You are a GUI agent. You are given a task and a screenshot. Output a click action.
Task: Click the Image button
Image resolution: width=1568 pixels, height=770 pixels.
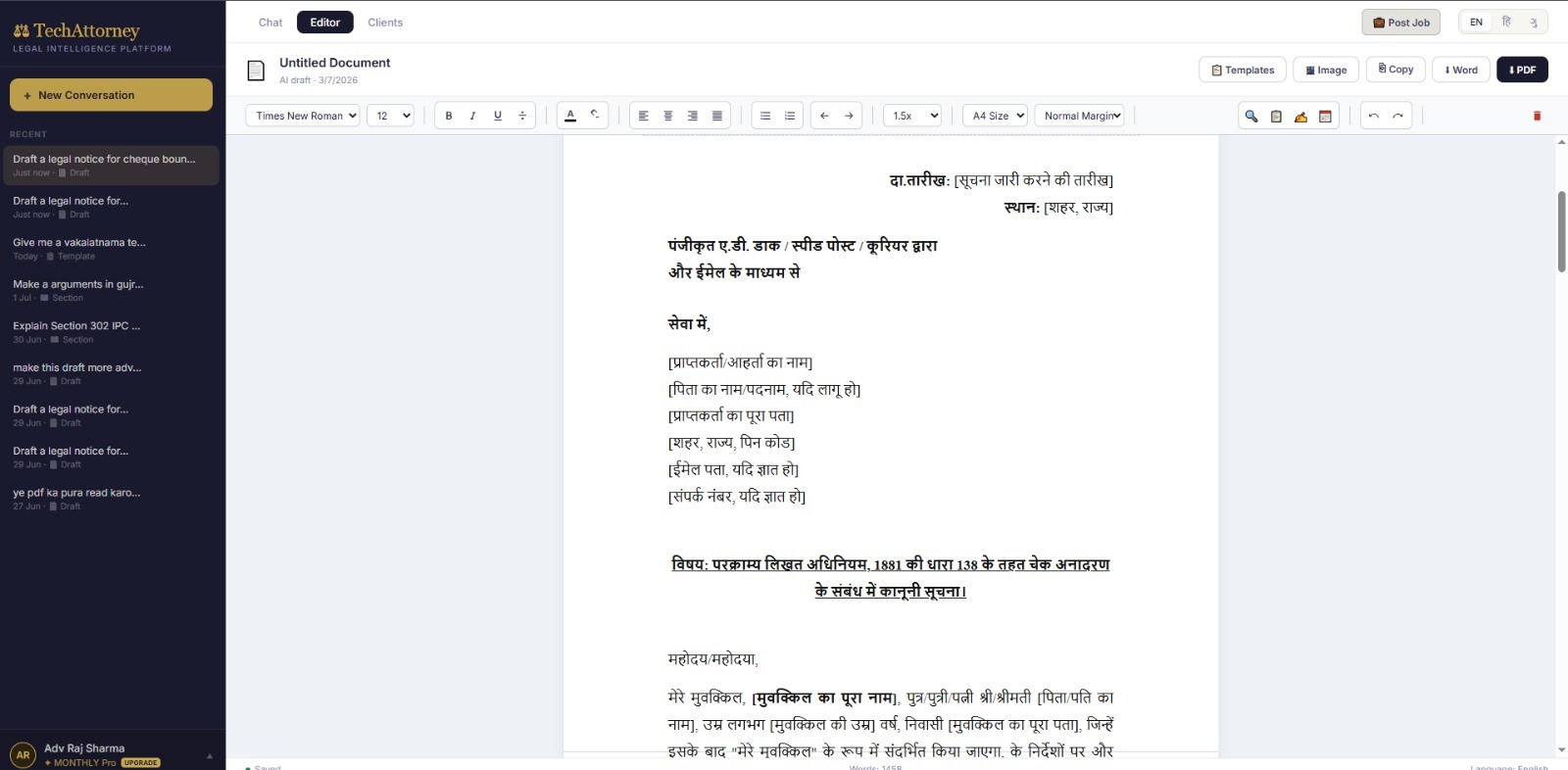(1326, 70)
